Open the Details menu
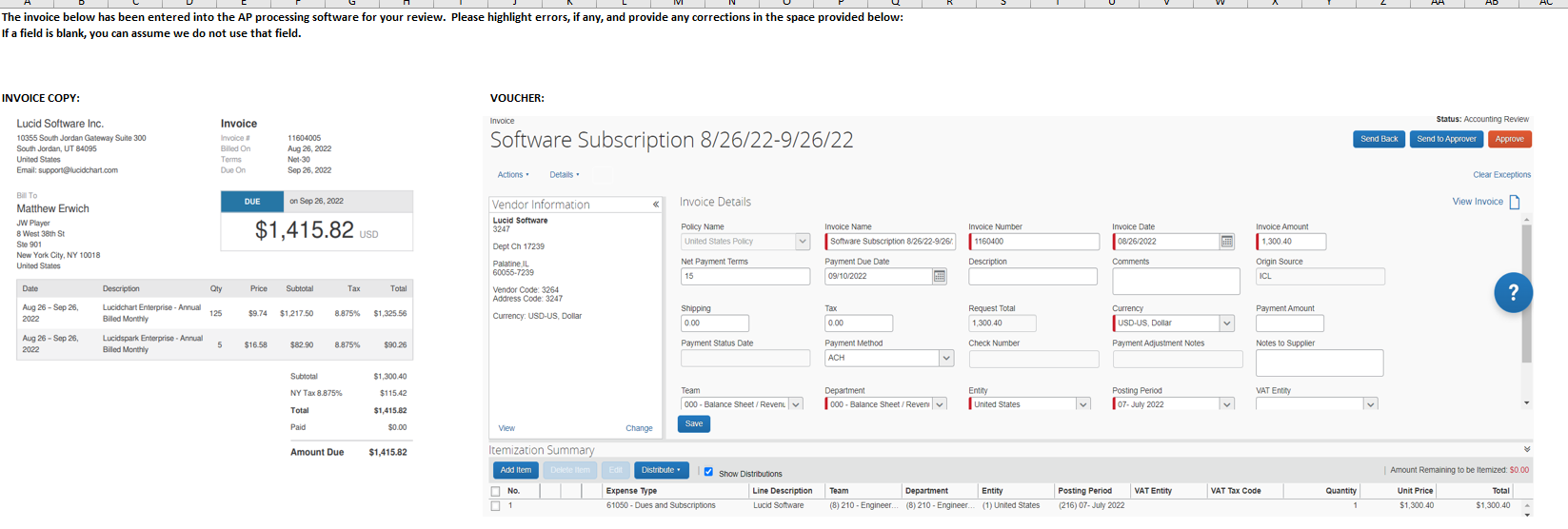 565,175
